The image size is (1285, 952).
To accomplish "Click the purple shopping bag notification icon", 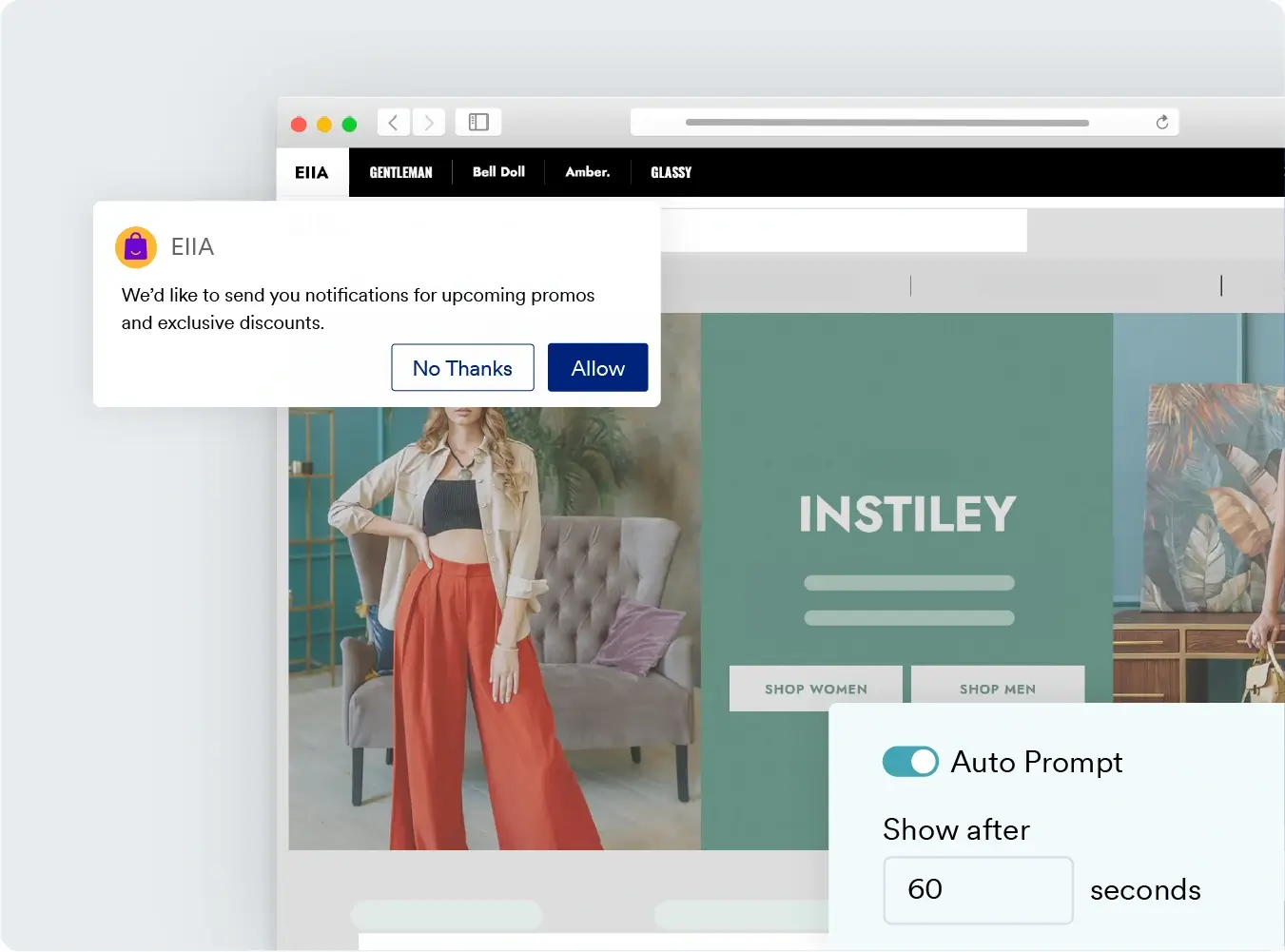I will [x=136, y=247].
